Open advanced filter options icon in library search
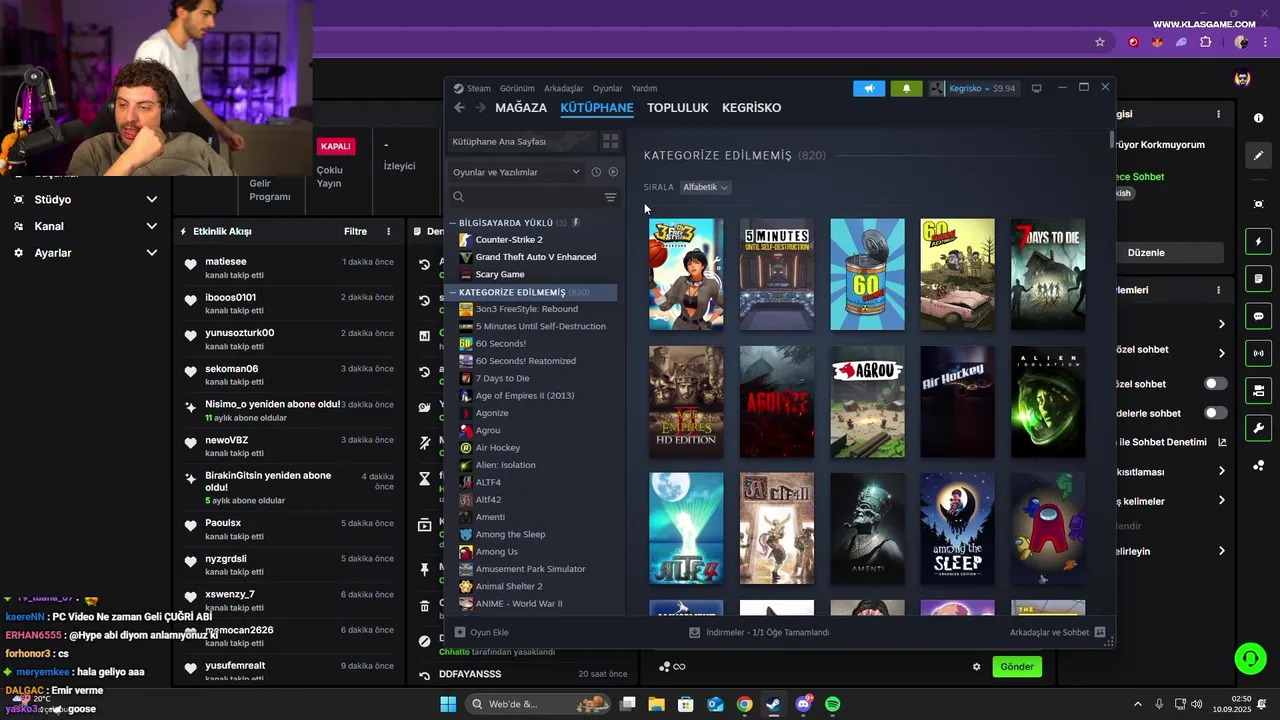 (610, 197)
